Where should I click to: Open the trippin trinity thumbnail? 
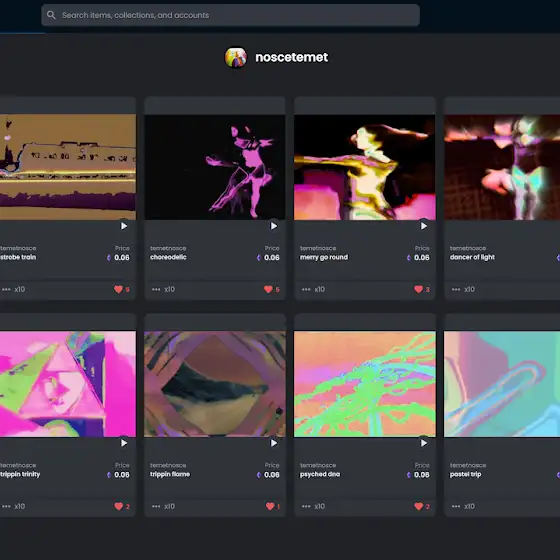[x=68, y=384]
